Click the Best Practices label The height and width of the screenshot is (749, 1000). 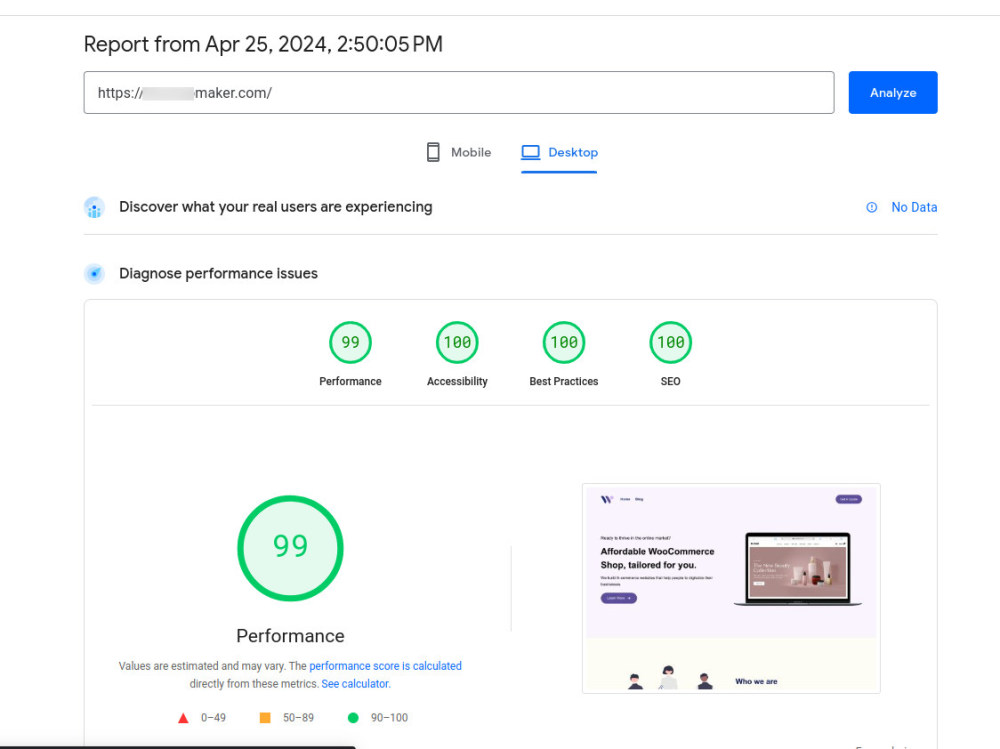click(564, 382)
